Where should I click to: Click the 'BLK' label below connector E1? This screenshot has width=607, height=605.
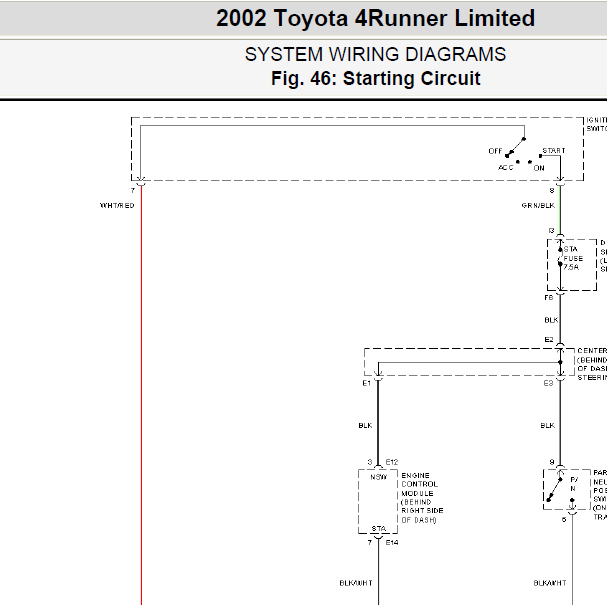[365, 425]
